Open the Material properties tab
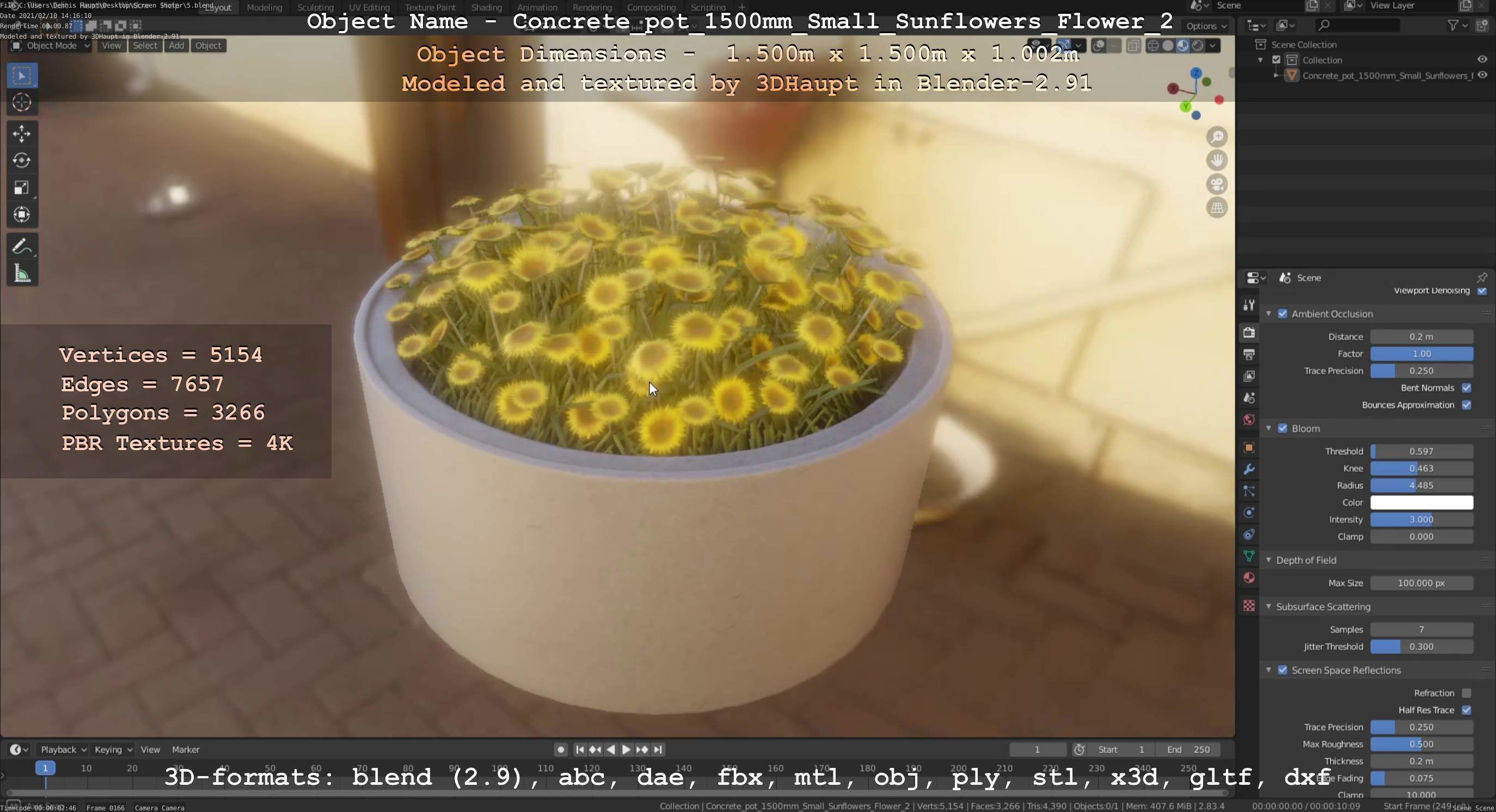 tap(1249, 577)
